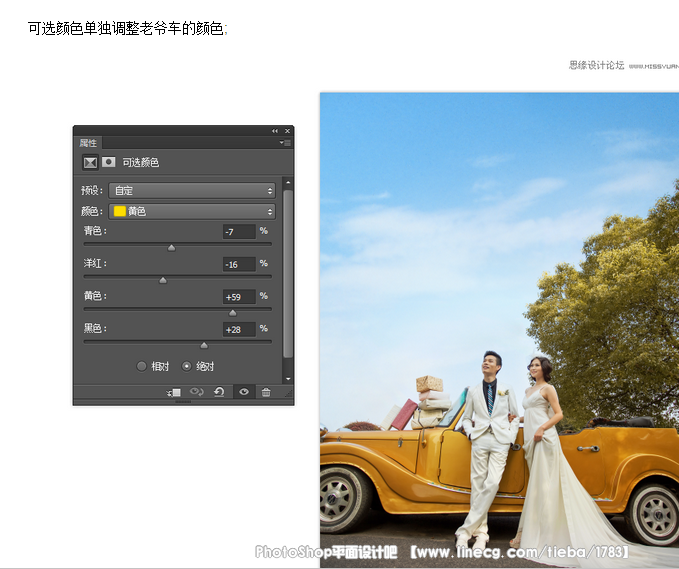This screenshot has width=679, height=569.
Task: Switch to 属性 tab
Action: [88, 143]
